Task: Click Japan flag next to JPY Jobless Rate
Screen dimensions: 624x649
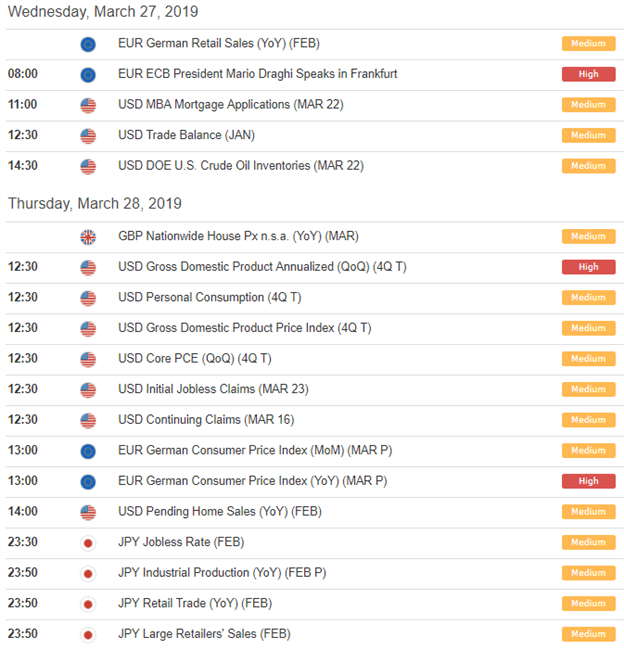Action: [88, 543]
